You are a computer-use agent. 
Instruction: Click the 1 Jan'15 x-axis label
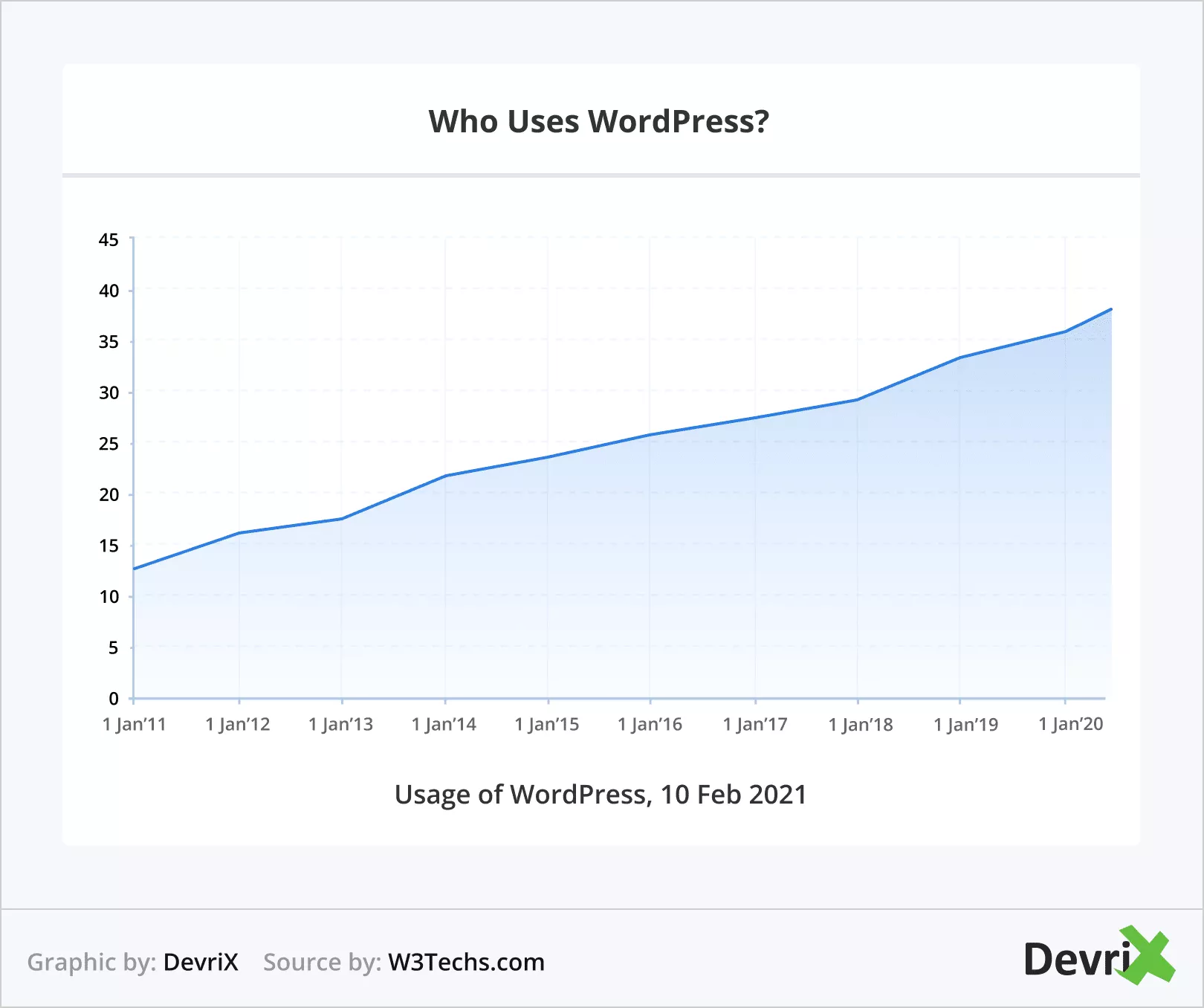click(x=547, y=725)
